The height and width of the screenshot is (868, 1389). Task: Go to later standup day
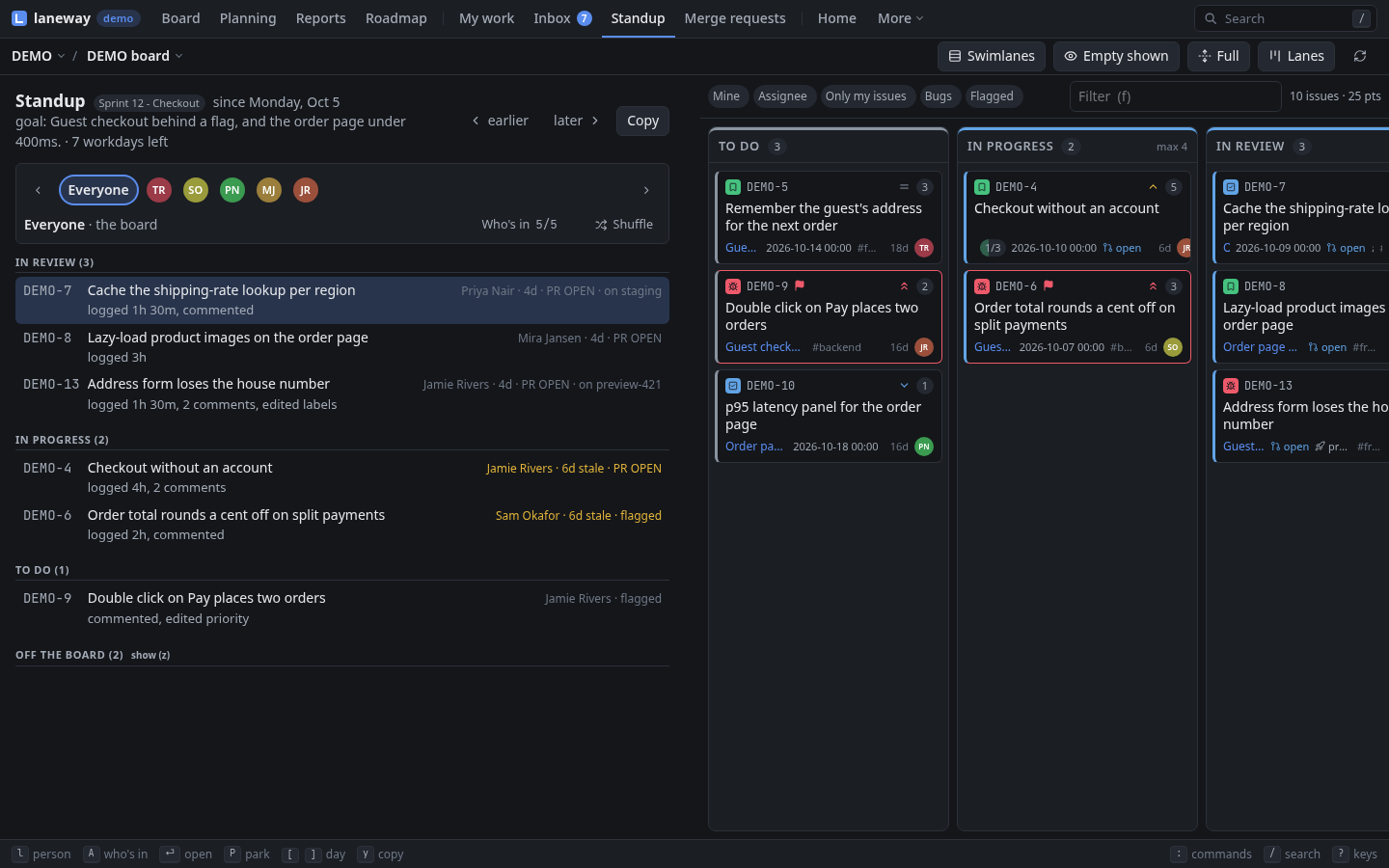coord(576,121)
